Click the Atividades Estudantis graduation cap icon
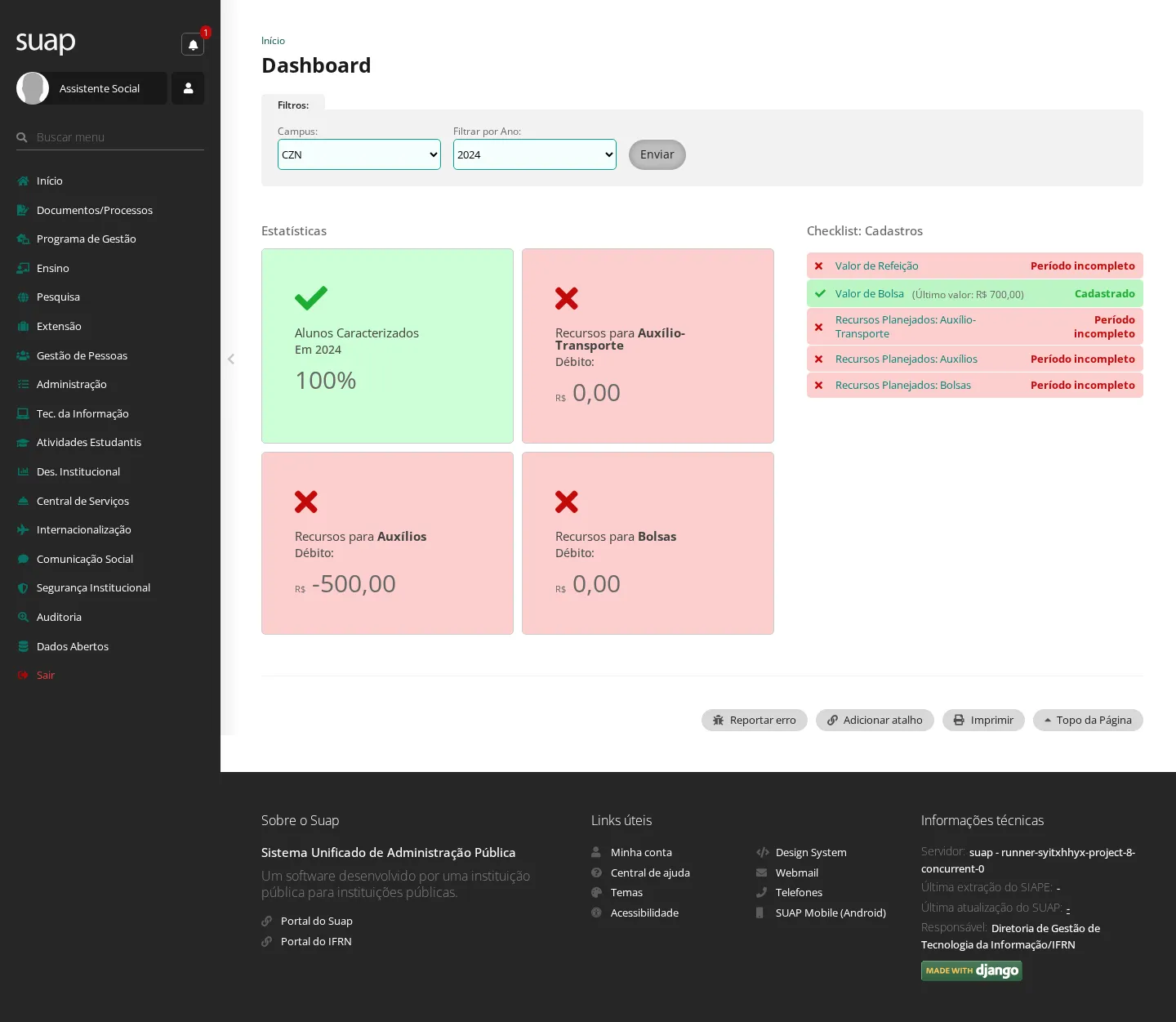The height and width of the screenshot is (1022, 1176). click(23, 443)
